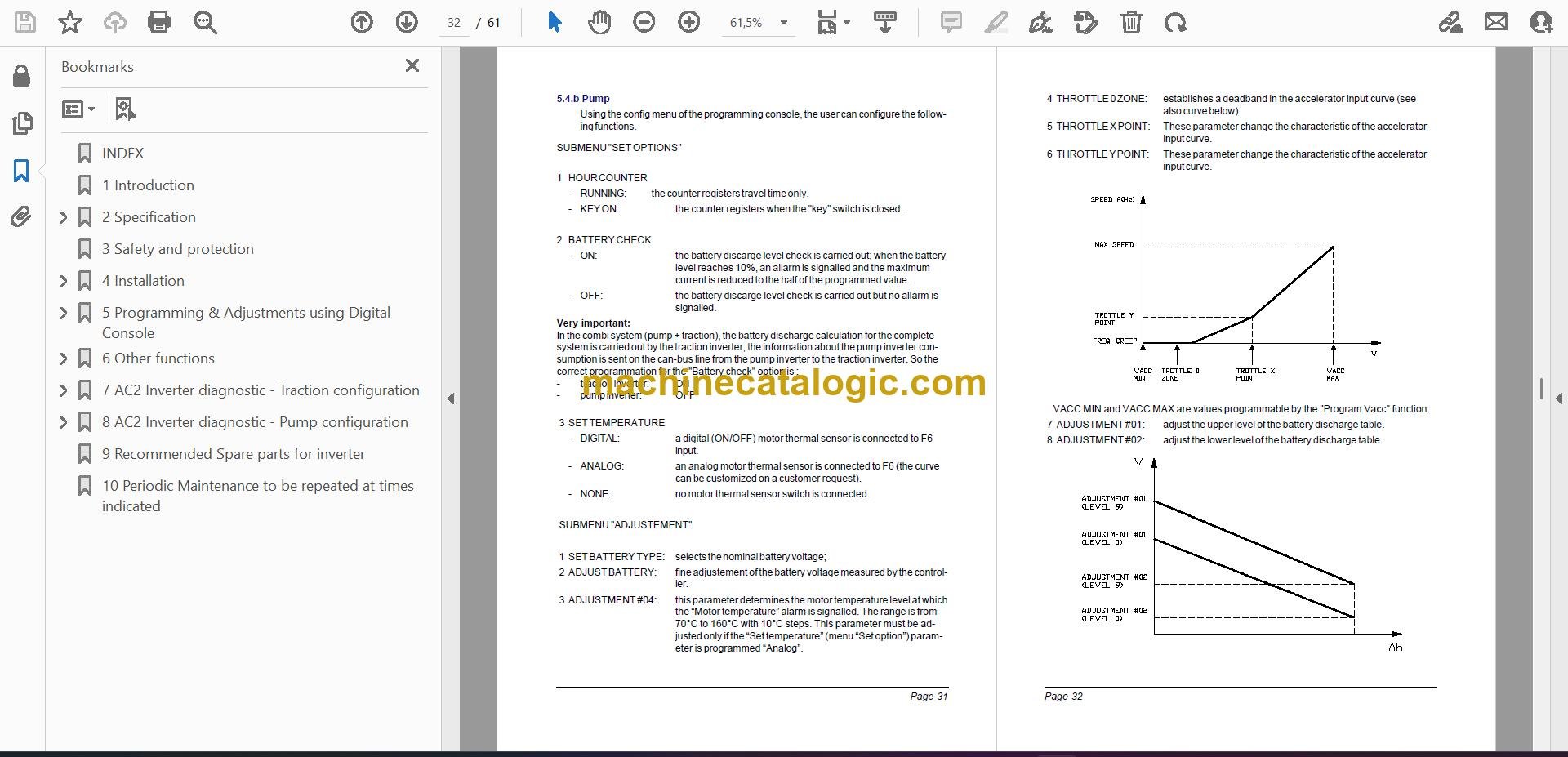Expand the 4 Installation bookmark
This screenshot has width=1568, height=757.
[64, 281]
